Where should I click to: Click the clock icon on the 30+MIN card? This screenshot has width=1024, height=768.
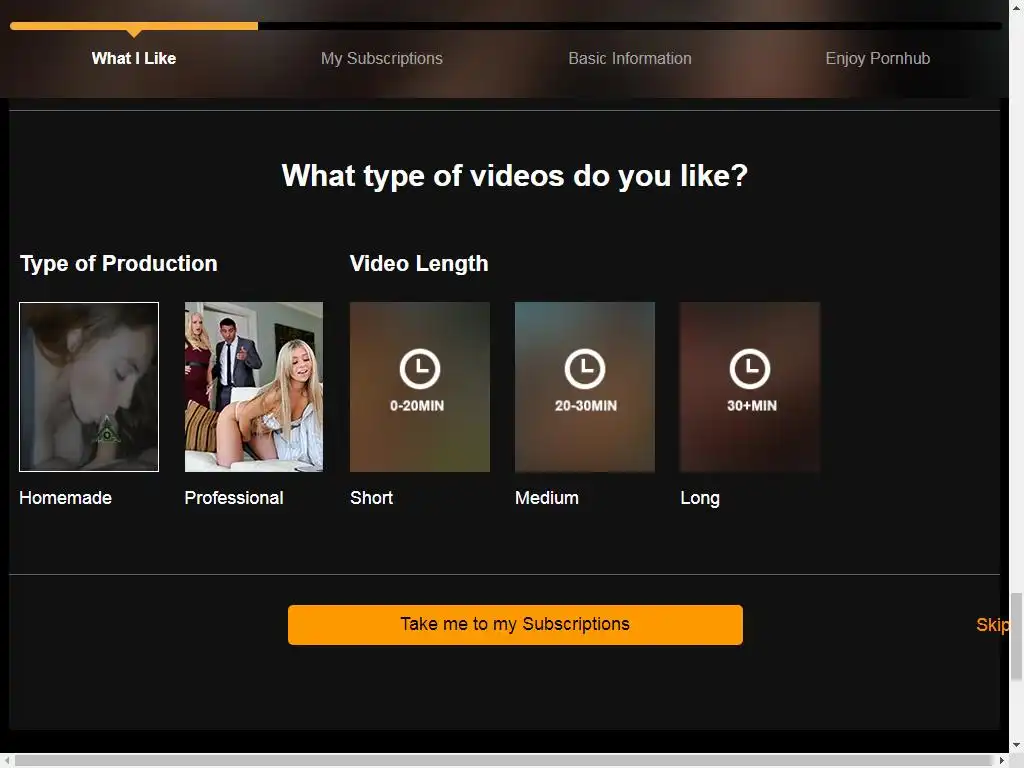tap(750, 369)
